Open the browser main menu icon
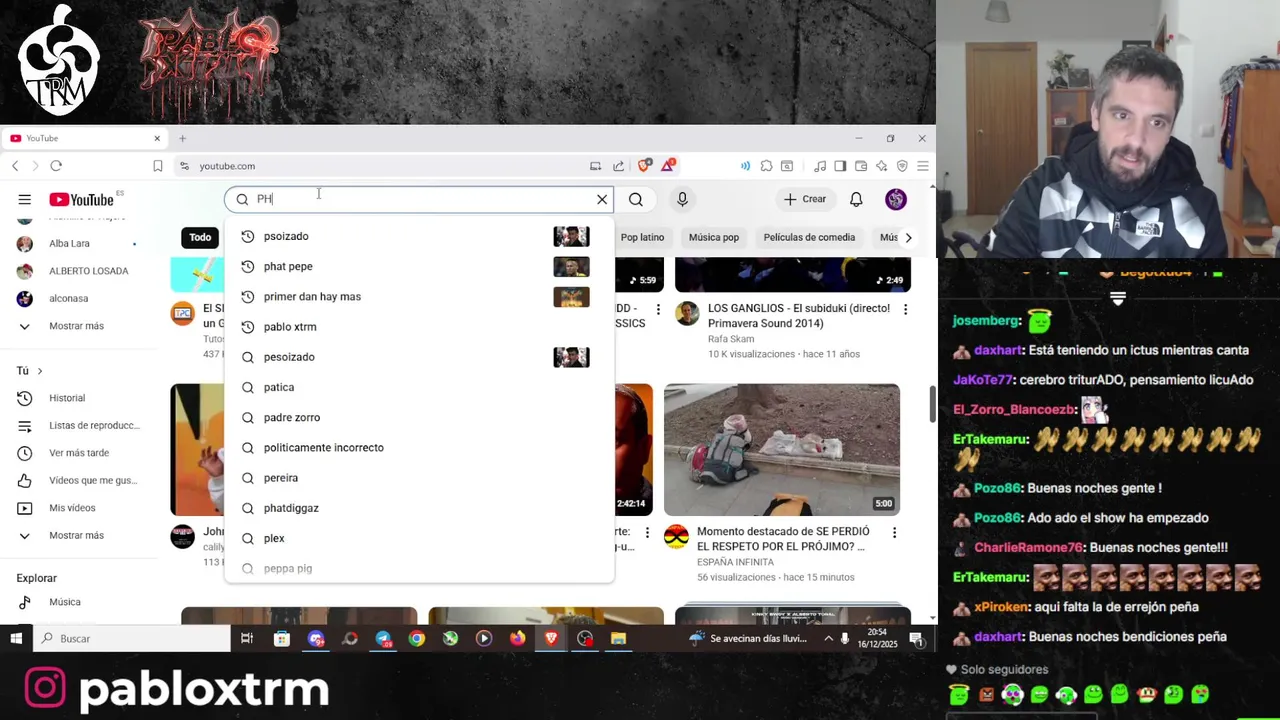The height and width of the screenshot is (720, 1280). [922, 166]
